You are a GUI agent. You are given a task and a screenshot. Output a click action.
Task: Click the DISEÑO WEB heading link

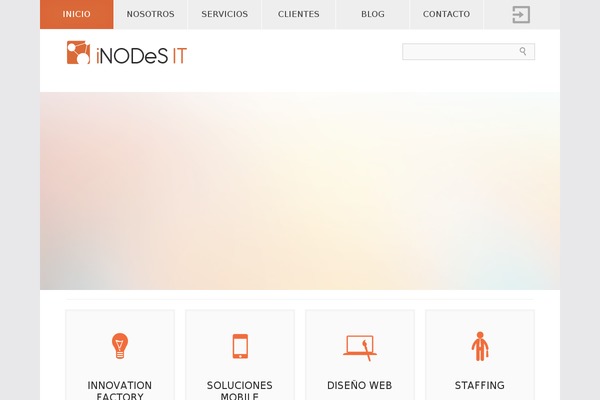pos(360,385)
